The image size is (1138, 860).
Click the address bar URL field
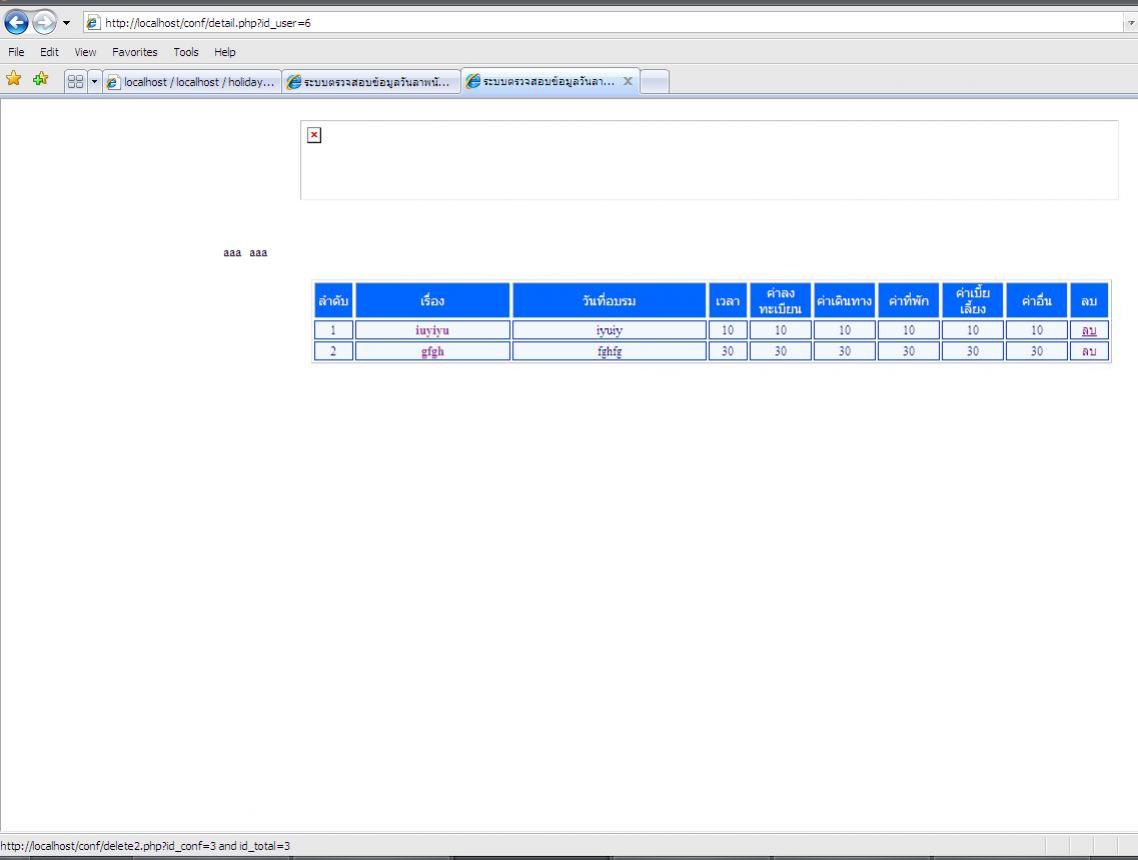(602, 22)
